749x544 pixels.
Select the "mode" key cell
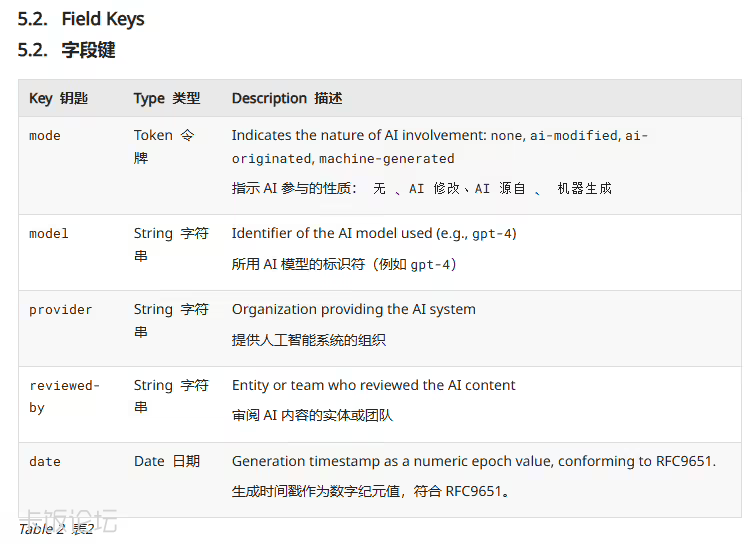pyautogui.click(x=45, y=136)
